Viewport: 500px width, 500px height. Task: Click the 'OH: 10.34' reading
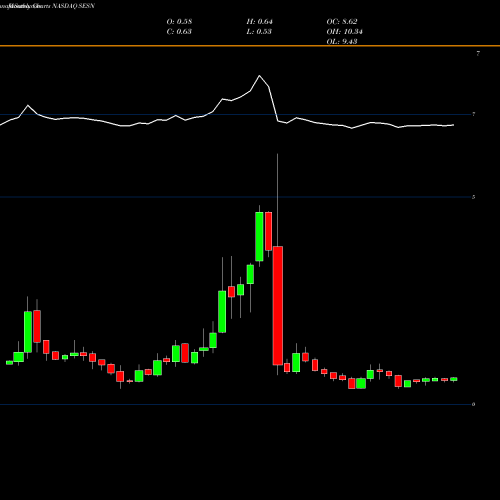345,32
